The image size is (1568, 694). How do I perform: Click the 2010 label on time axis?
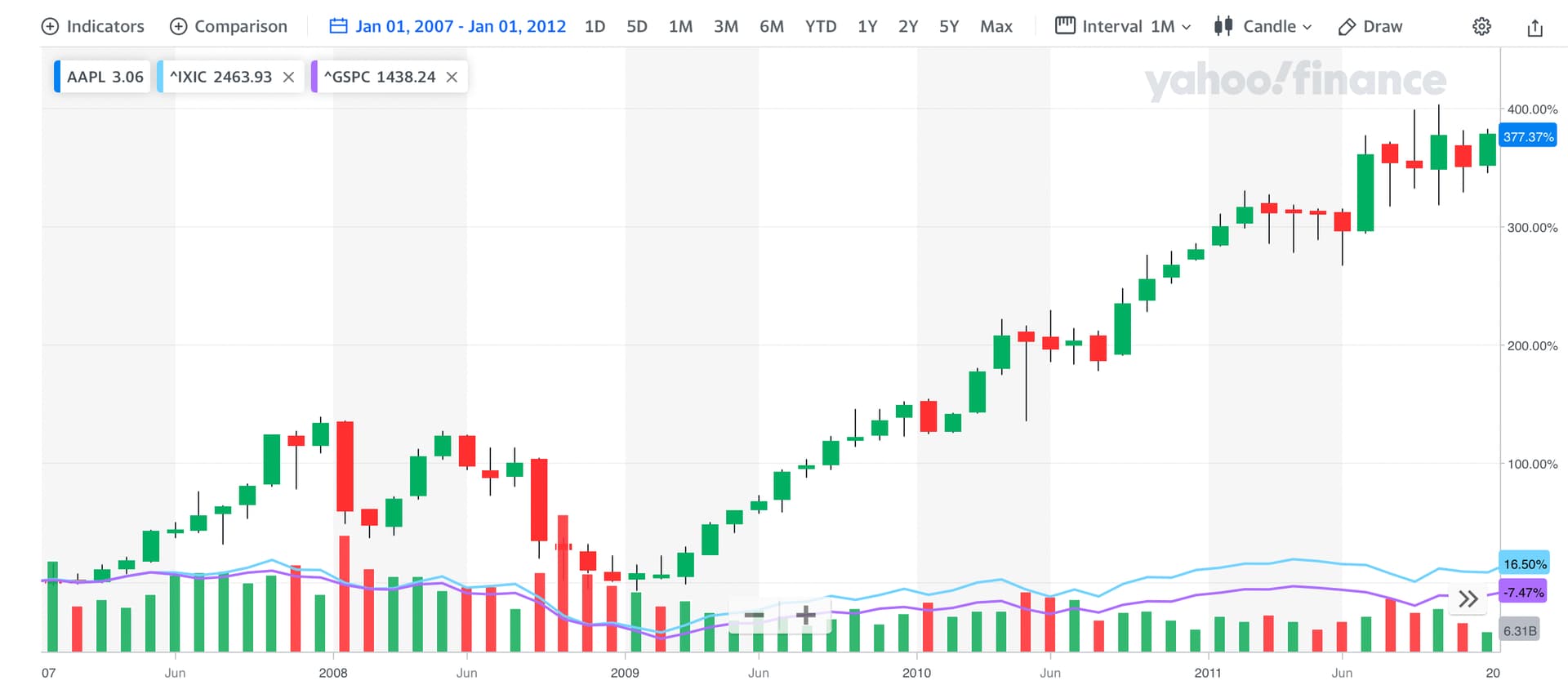point(916,673)
